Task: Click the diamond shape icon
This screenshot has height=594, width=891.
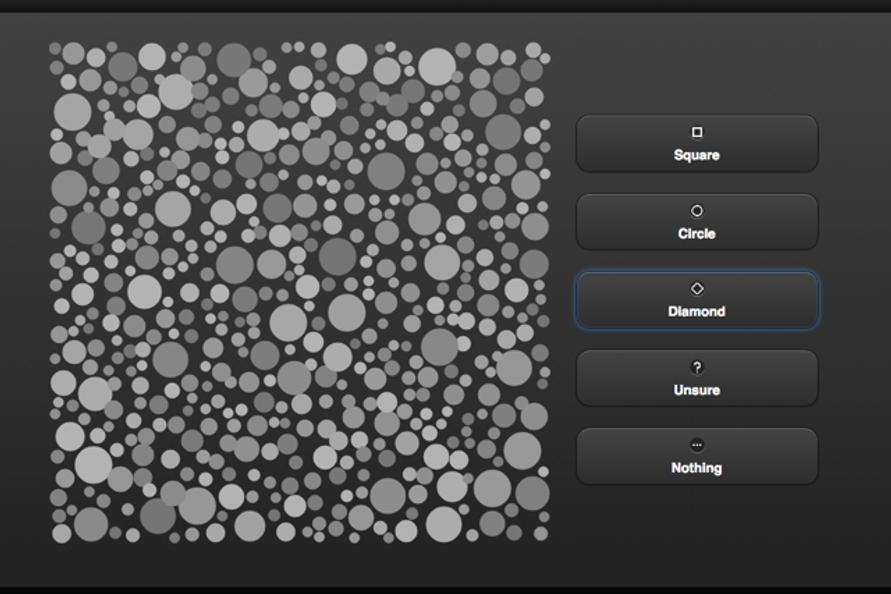Action: 697,289
